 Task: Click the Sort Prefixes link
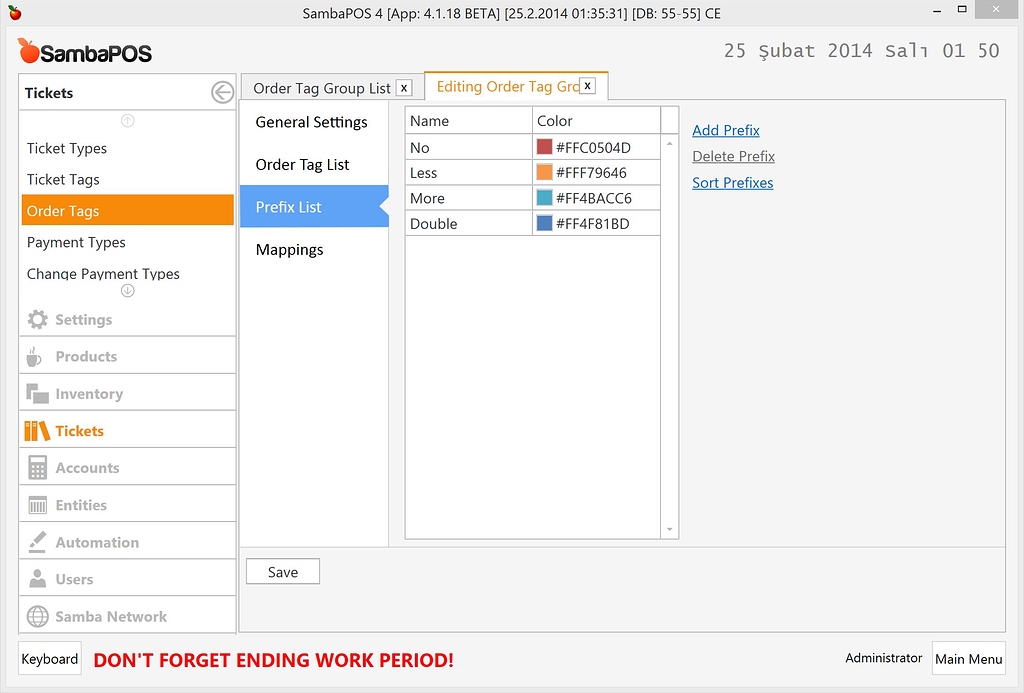click(732, 183)
